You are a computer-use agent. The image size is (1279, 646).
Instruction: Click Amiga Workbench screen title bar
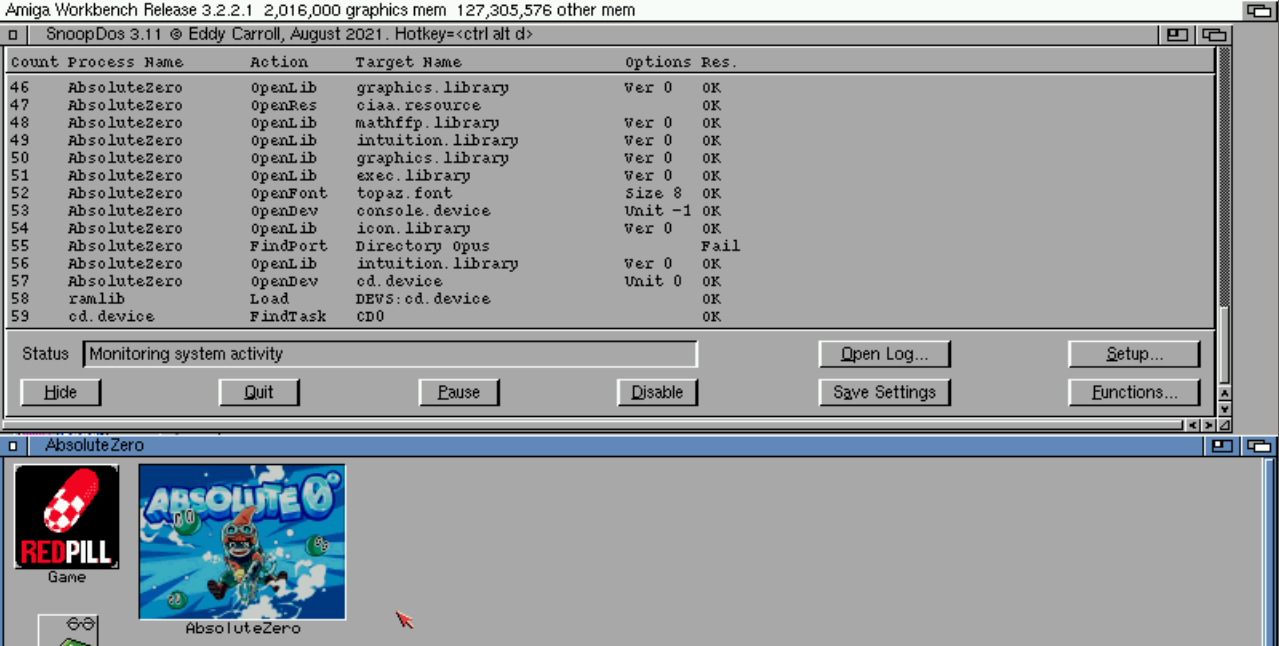620,11
